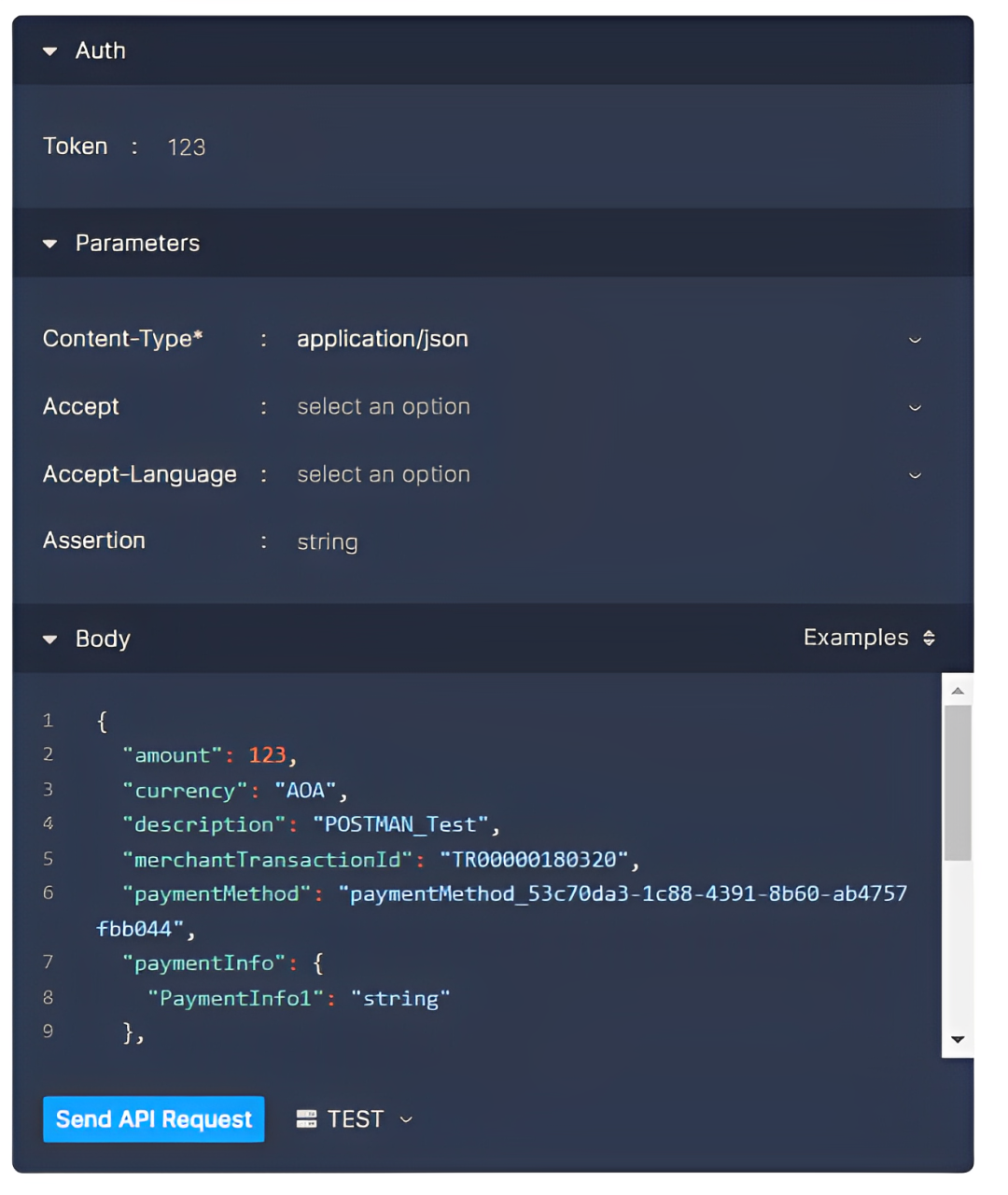Click the Send API Request button
1008x1195 pixels.
154,1119
